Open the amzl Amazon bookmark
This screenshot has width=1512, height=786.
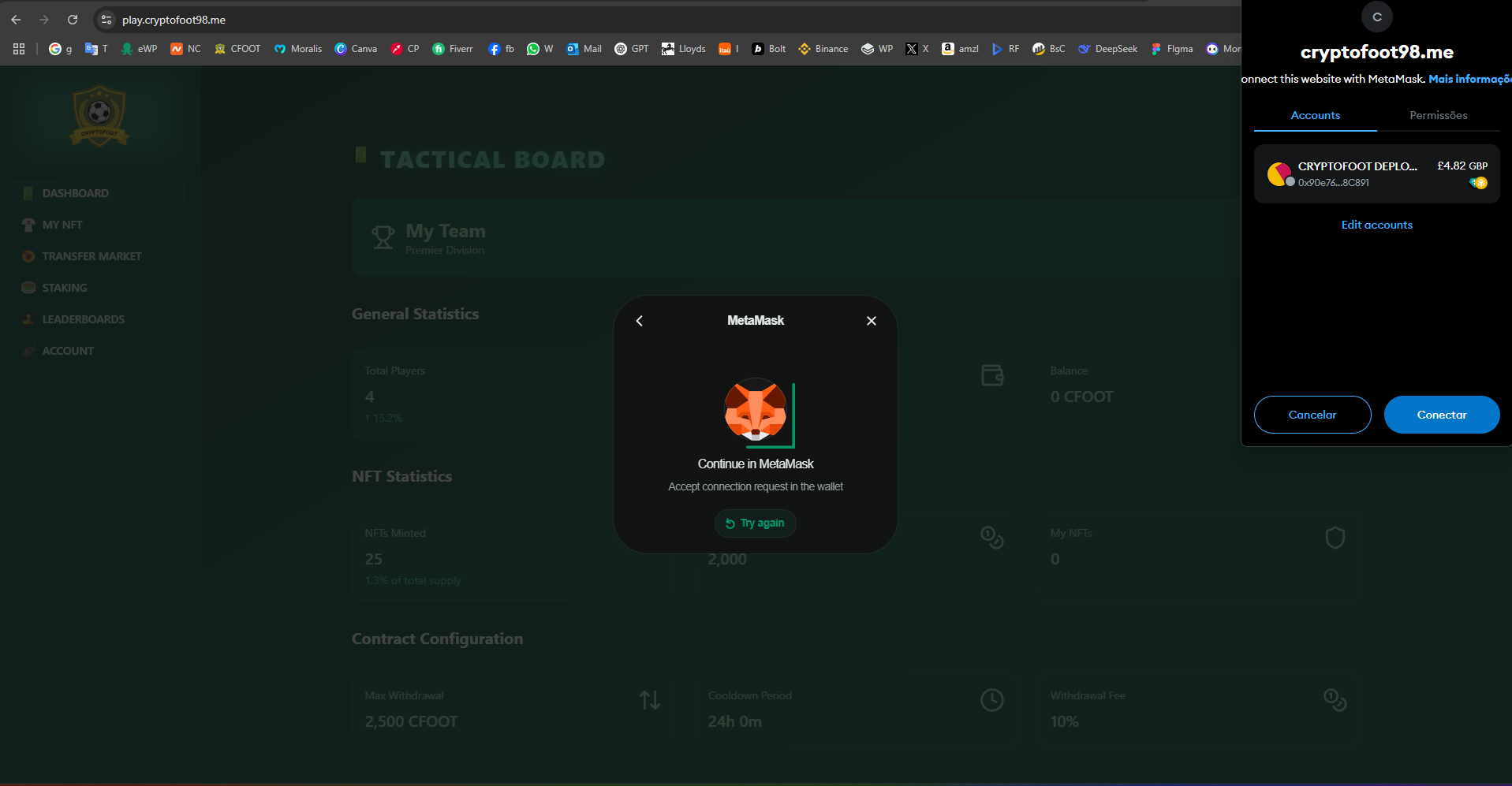960,49
